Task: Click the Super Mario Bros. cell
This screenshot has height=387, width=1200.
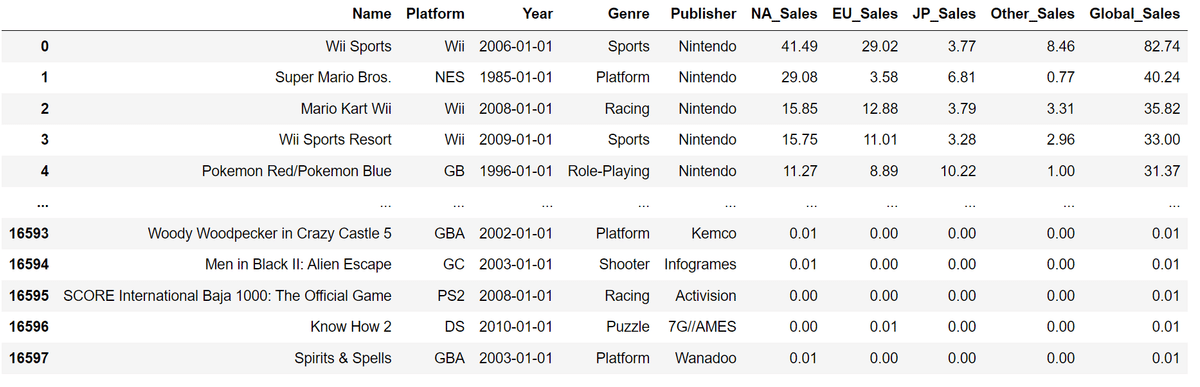Action: pos(334,77)
